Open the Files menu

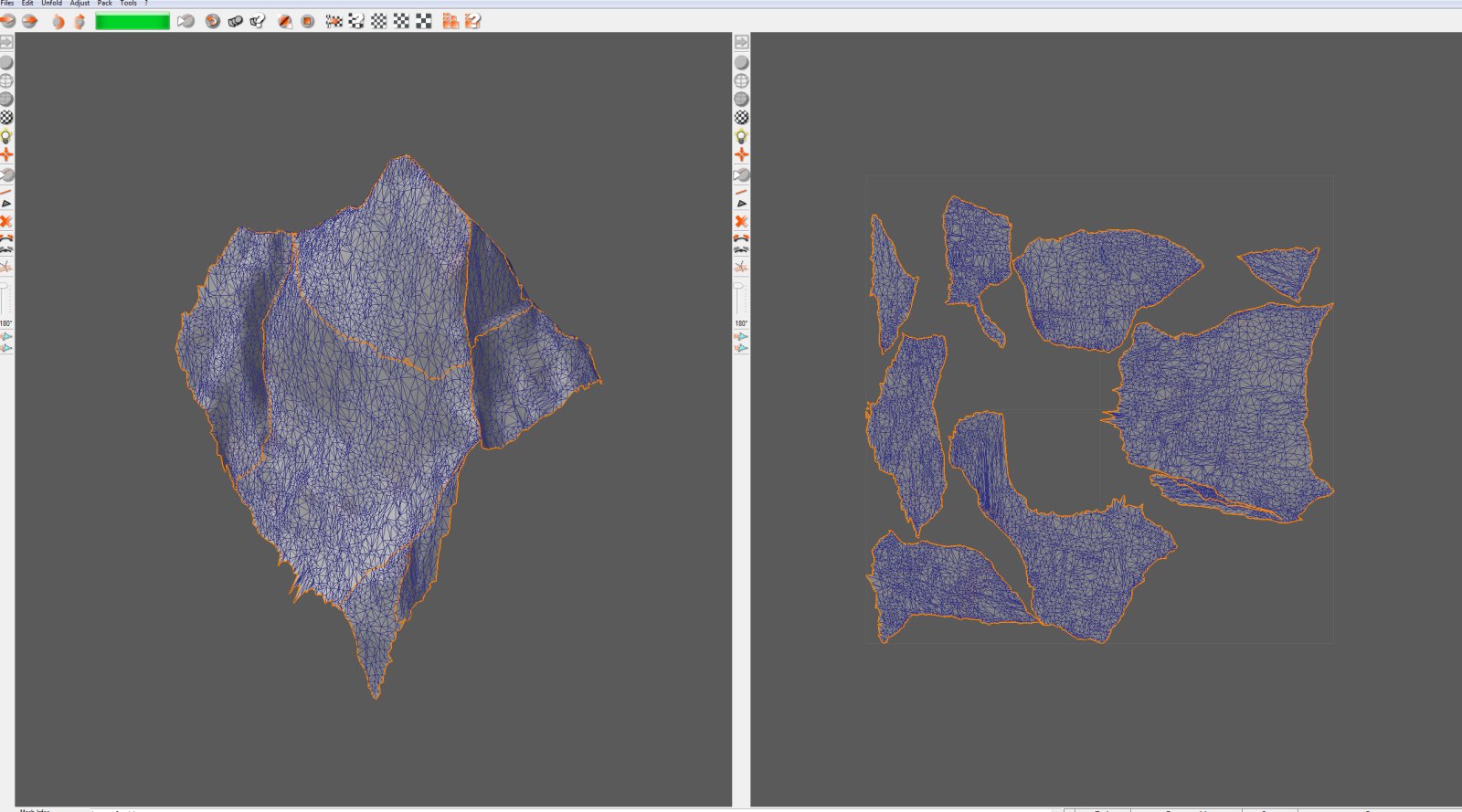(7, 4)
